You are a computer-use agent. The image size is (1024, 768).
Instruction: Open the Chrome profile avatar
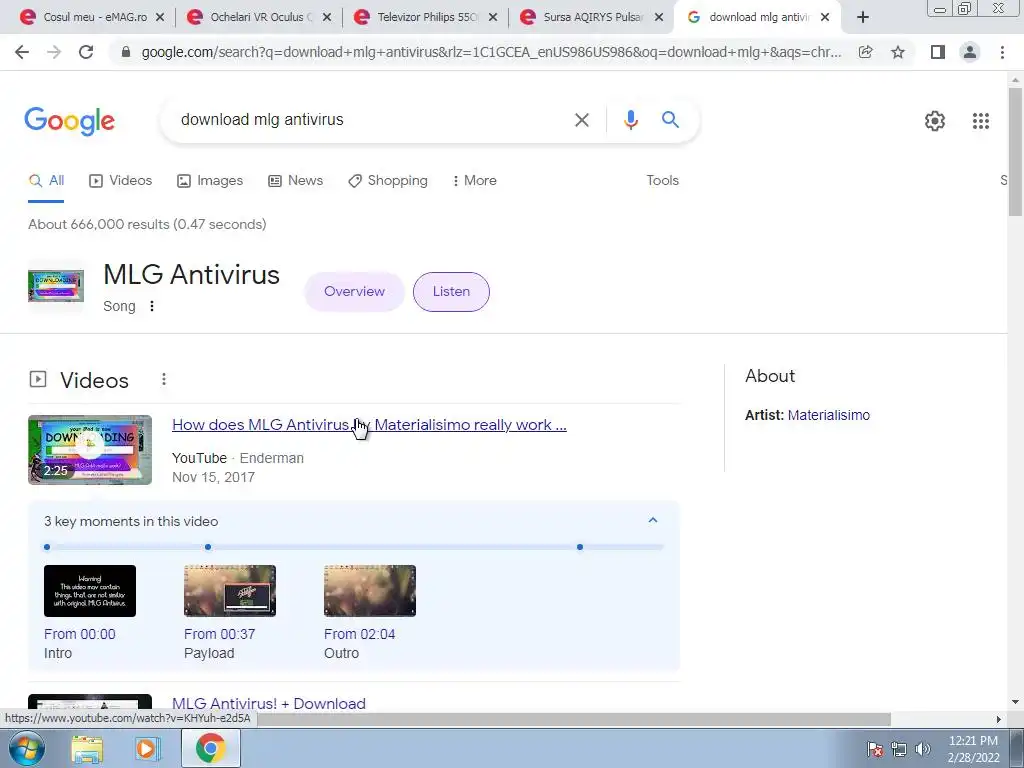970,52
